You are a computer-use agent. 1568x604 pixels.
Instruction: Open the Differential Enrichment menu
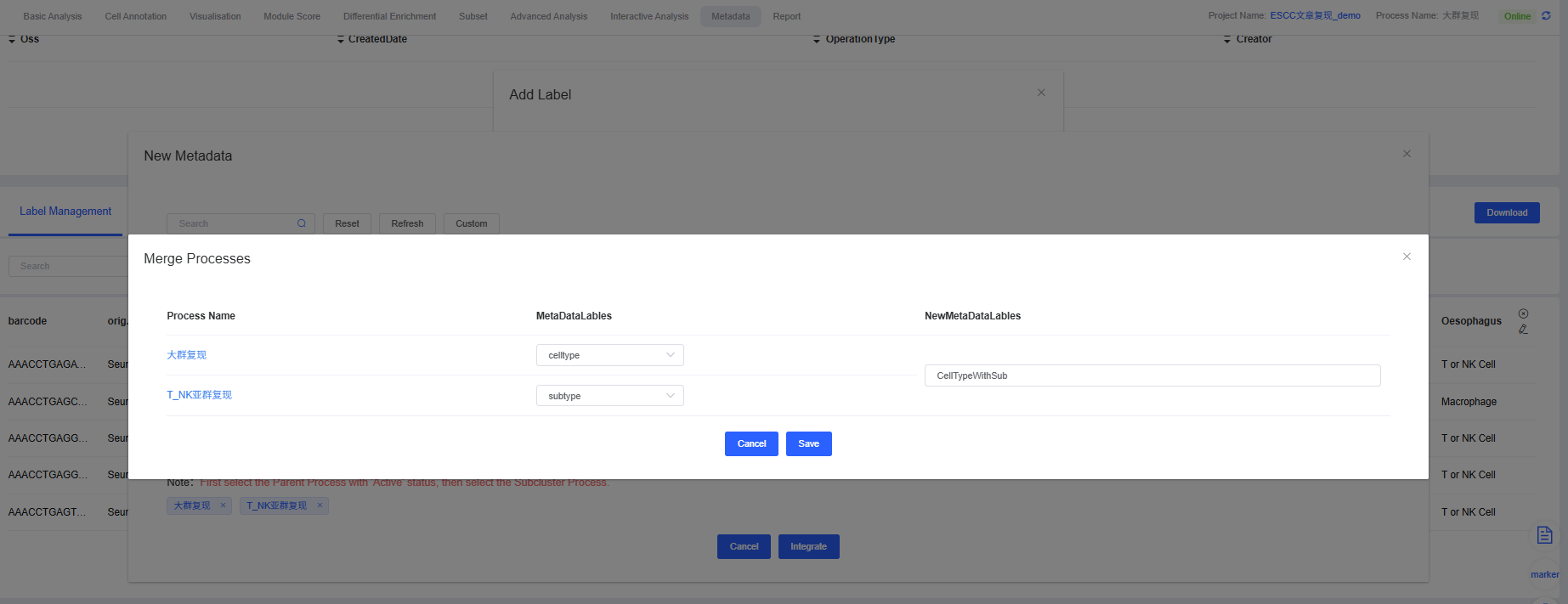point(389,16)
